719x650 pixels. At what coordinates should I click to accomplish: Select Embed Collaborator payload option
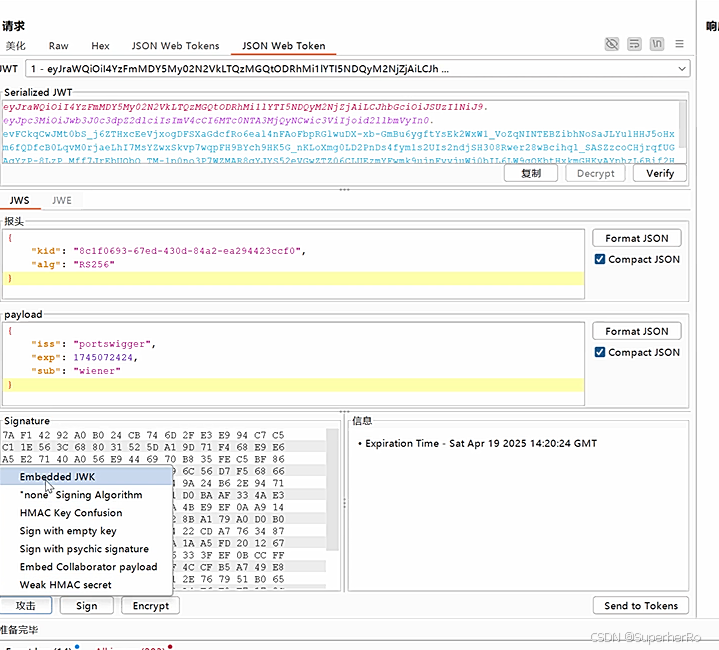86,567
